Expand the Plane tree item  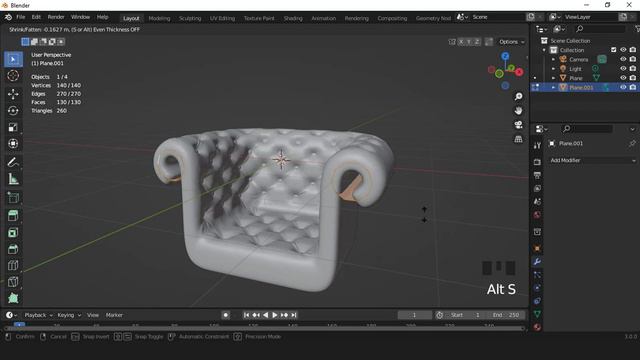coord(553,78)
